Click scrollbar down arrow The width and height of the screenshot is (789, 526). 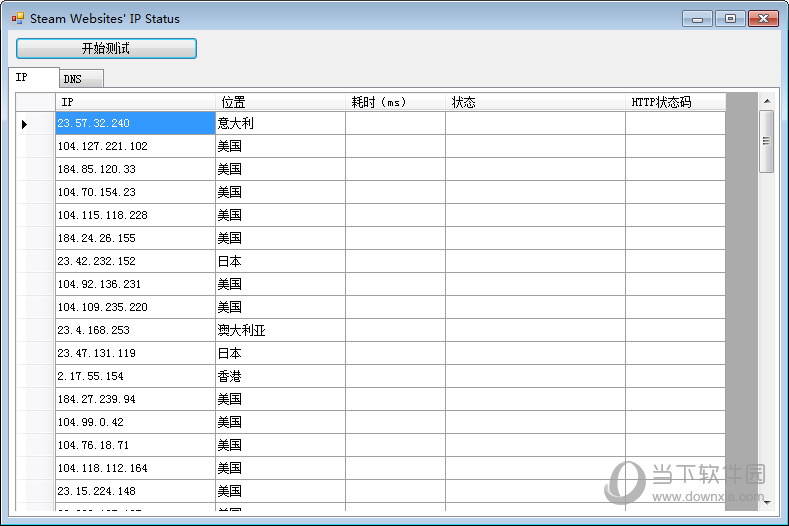click(x=767, y=502)
